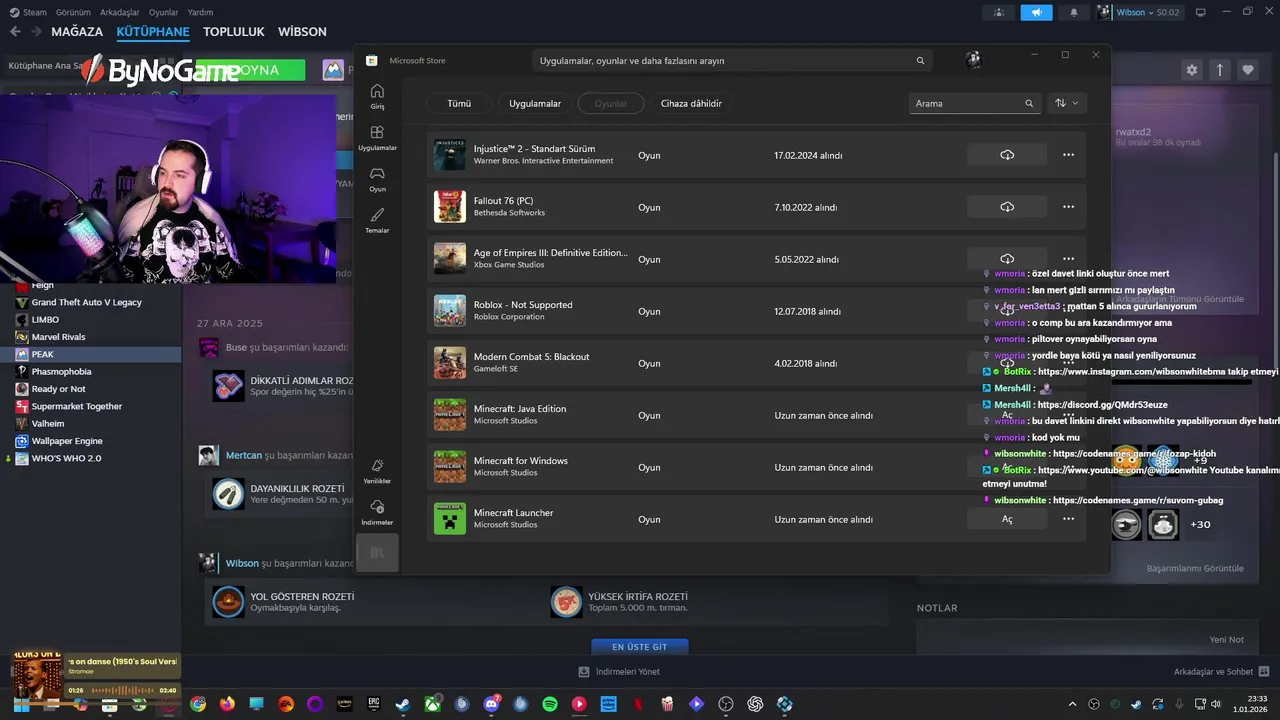The width and height of the screenshot is (1280, 720).
Task: Open Steam friends activity icon in top bar
Action: 999,12
